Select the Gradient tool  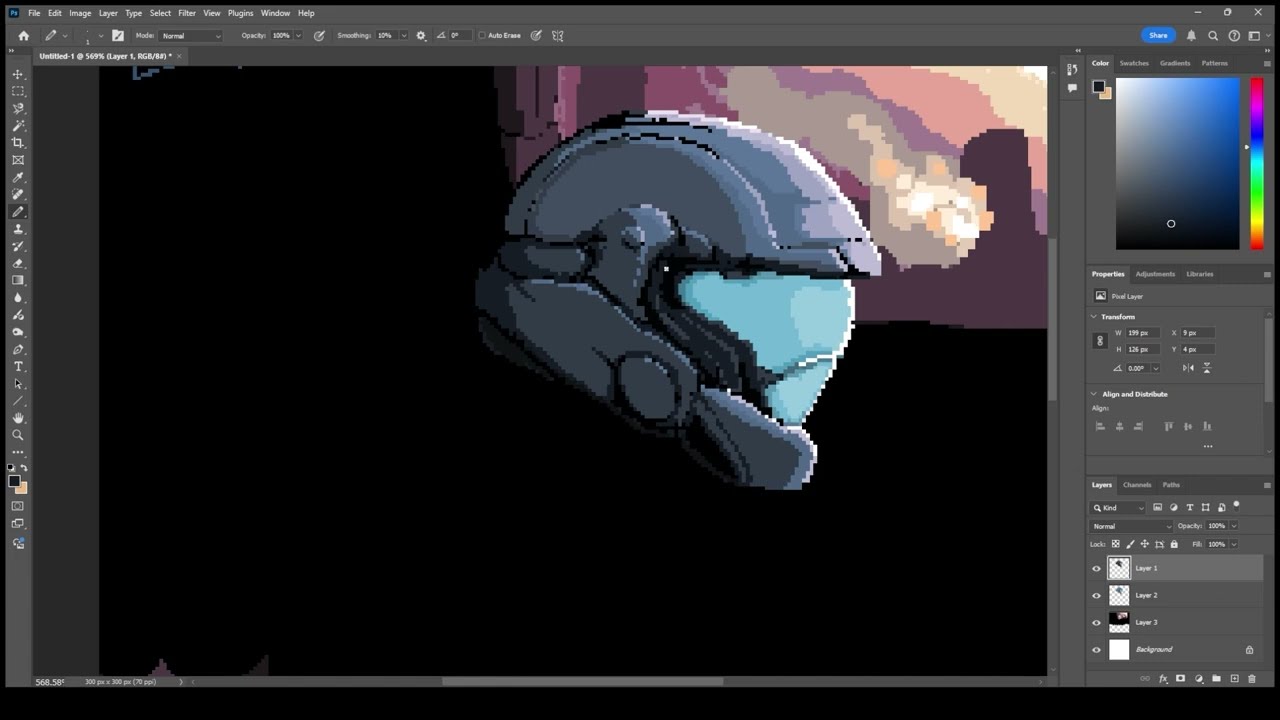18,280
